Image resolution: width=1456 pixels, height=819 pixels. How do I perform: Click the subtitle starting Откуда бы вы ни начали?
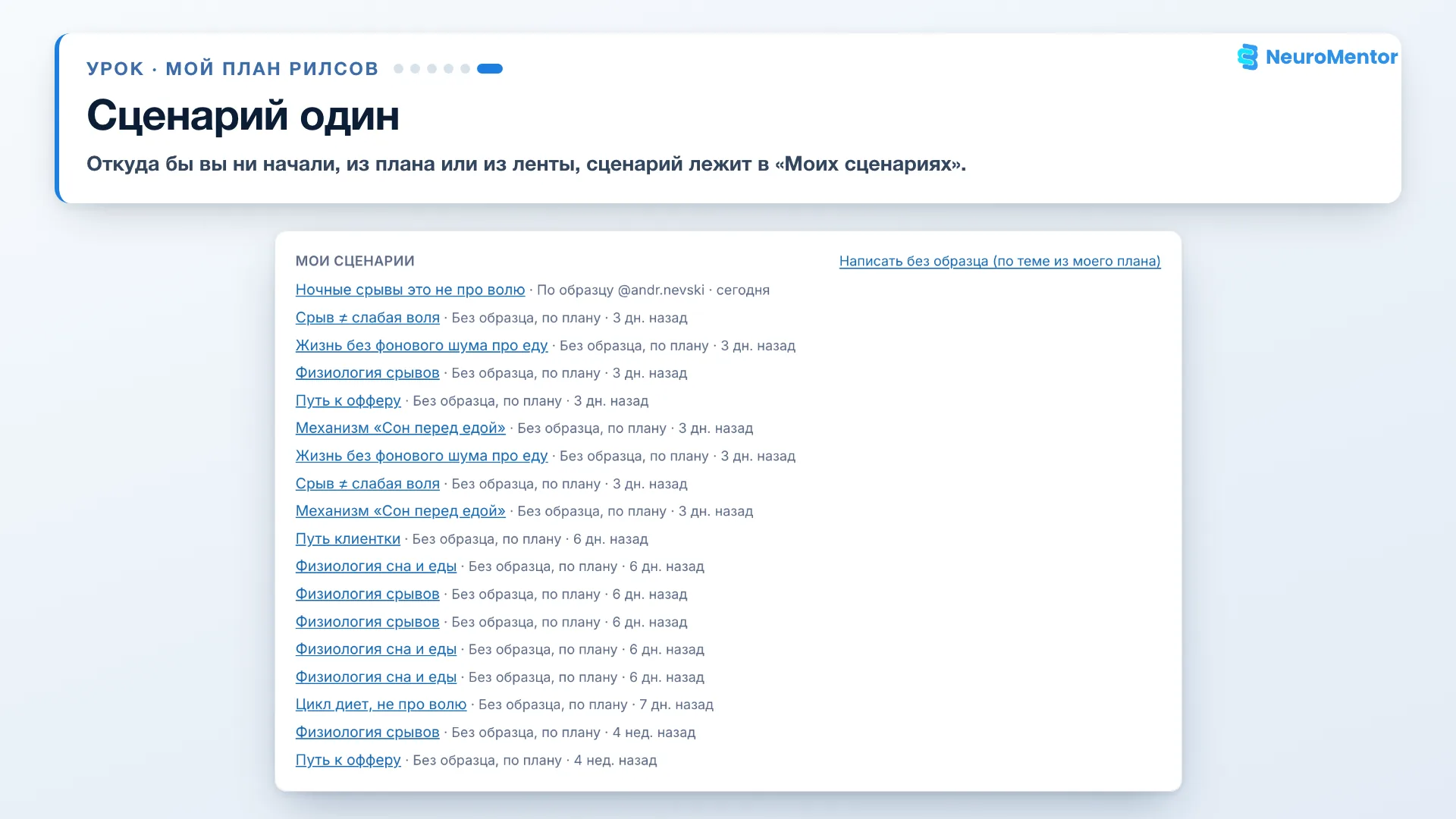pos(526,164)
